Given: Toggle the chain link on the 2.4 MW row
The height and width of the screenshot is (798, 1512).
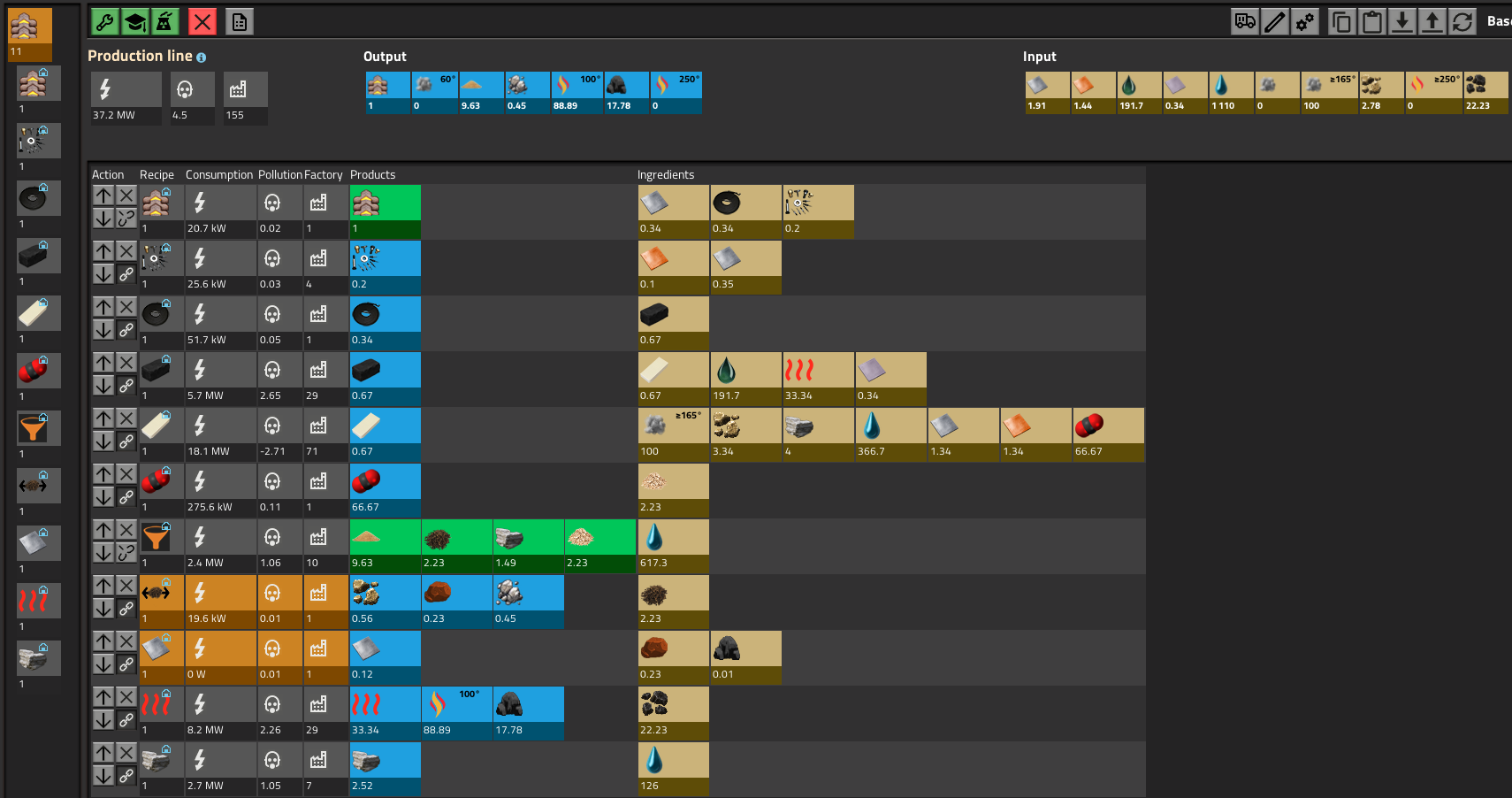Looking at the screenshot, I should point(126,553).
